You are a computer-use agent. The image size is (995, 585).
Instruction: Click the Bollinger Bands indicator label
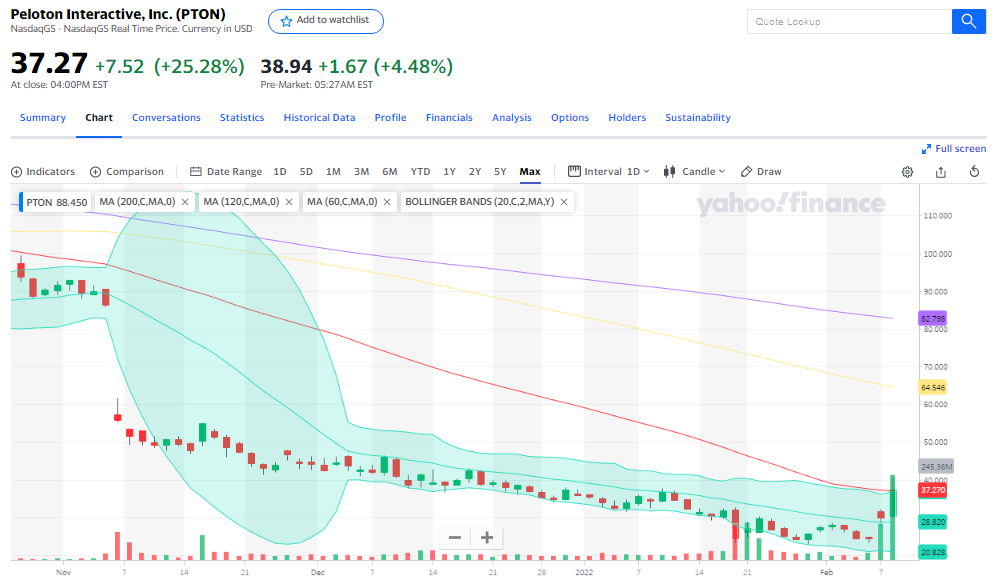pyautogui.click(x=480, y=202)
